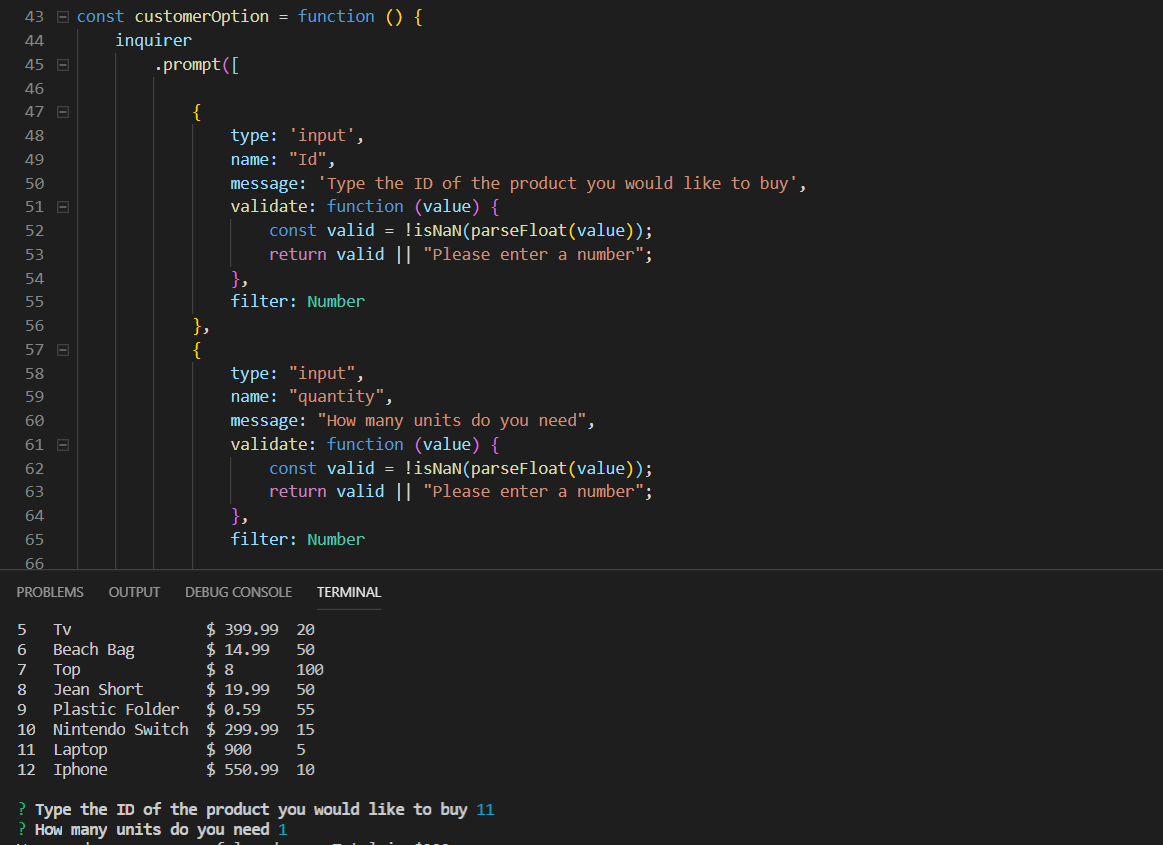This screenshot has width=1163, height=845.
Task: Open the OUTPUT panel tab
Action: pos(134,592)
